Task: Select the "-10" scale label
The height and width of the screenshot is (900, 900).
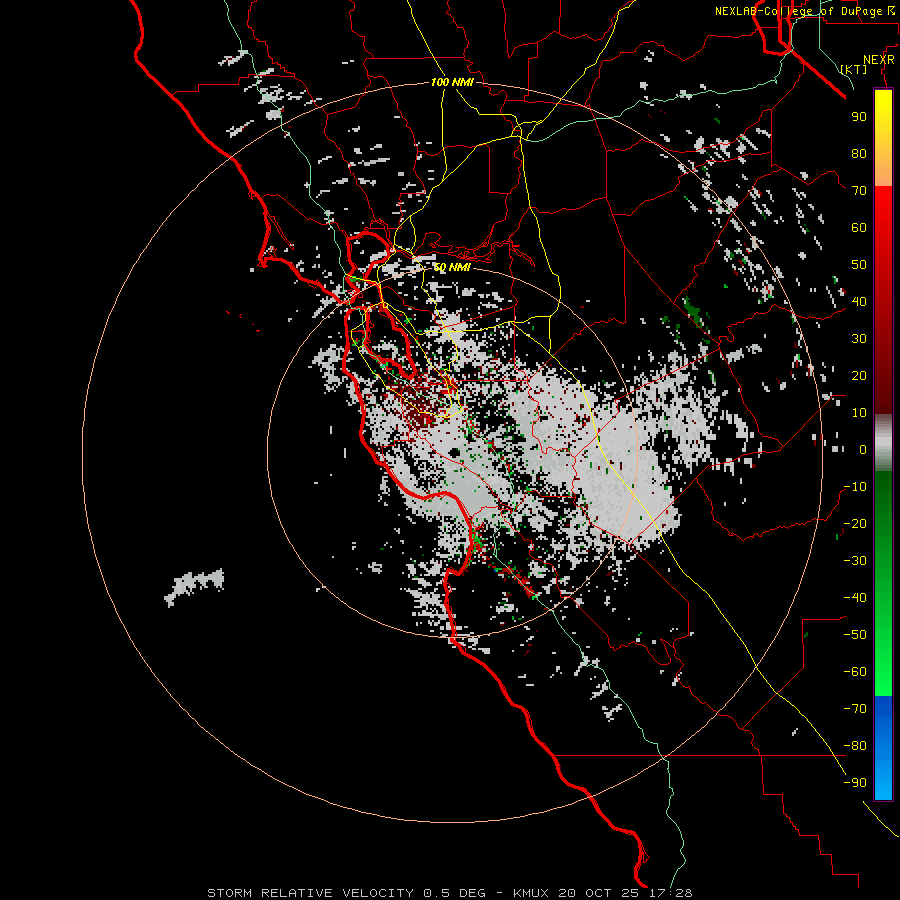Action: (x=855, y=487)
